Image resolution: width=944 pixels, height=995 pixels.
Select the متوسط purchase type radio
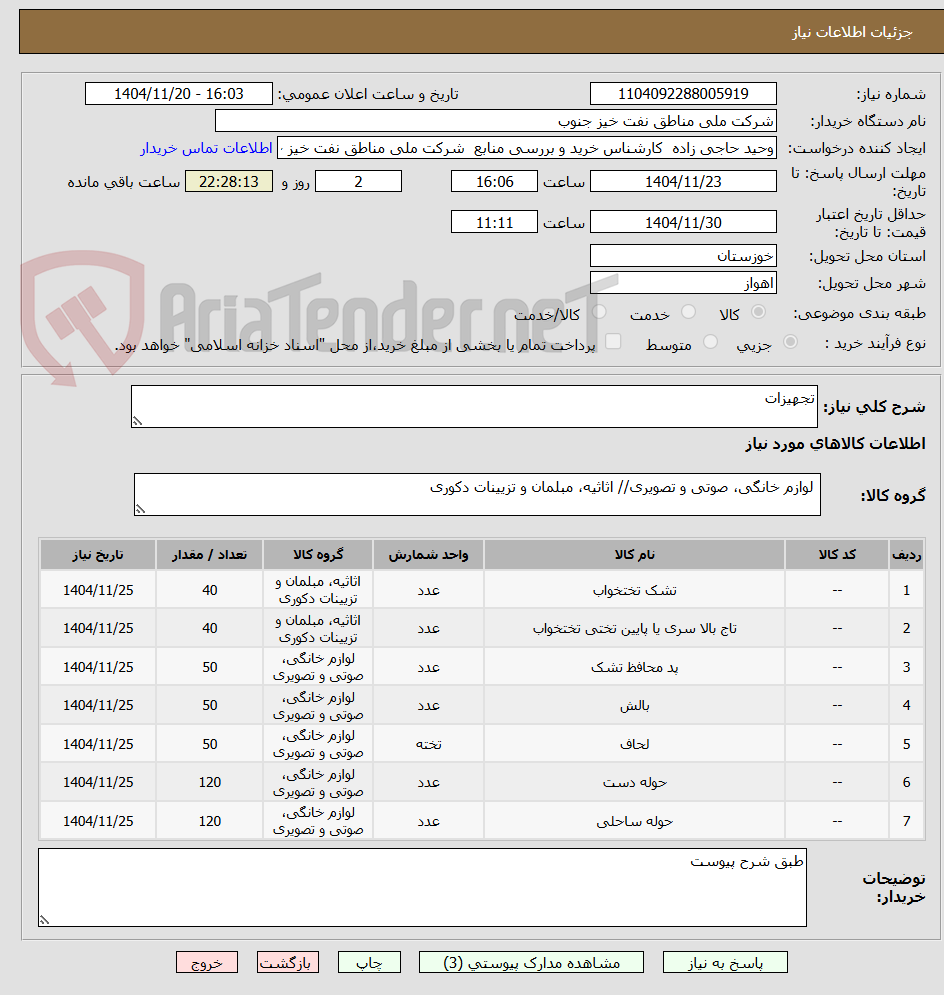pos(710,342)
